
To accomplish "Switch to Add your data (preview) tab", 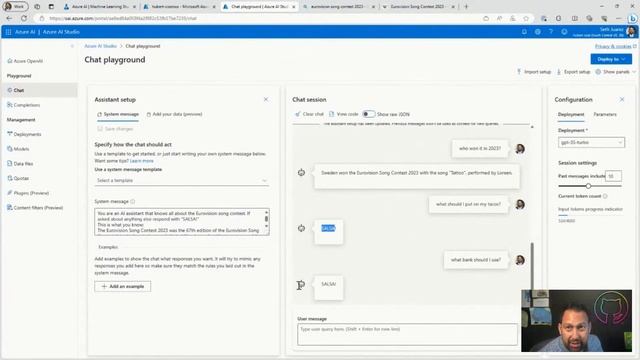I will pyautogui.click(x=174, y=114).
